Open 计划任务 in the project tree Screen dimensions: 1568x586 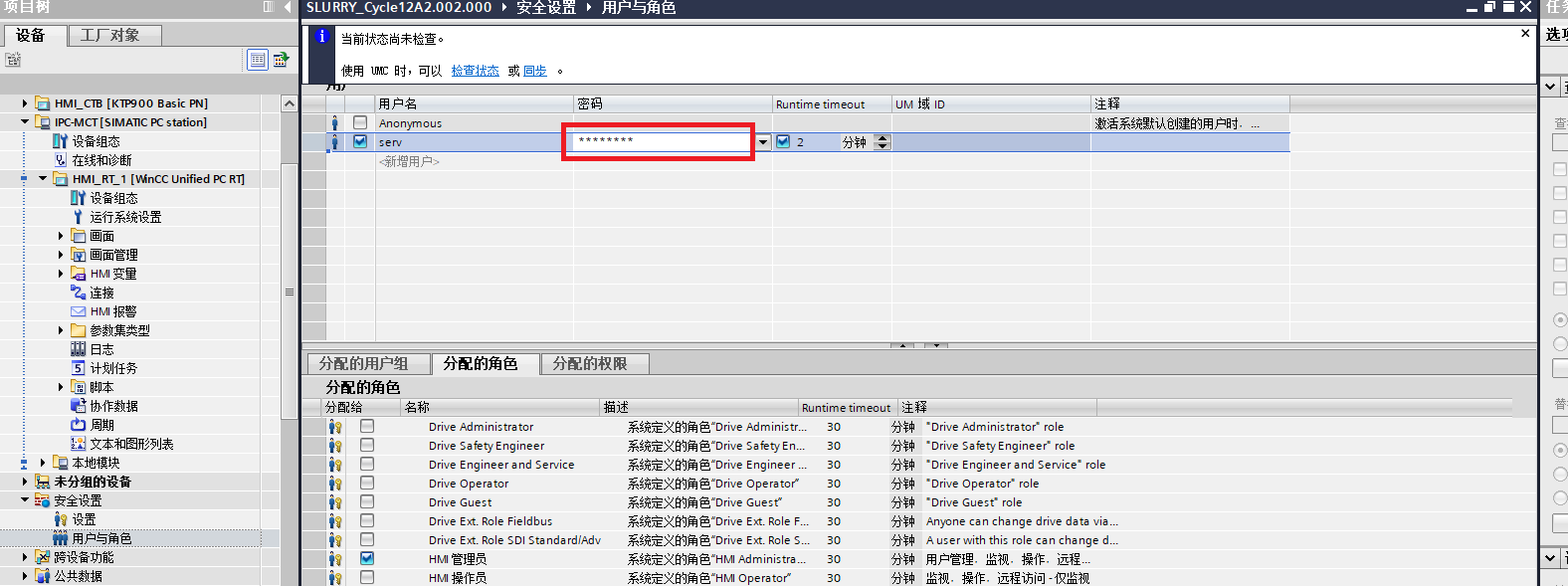112,368
